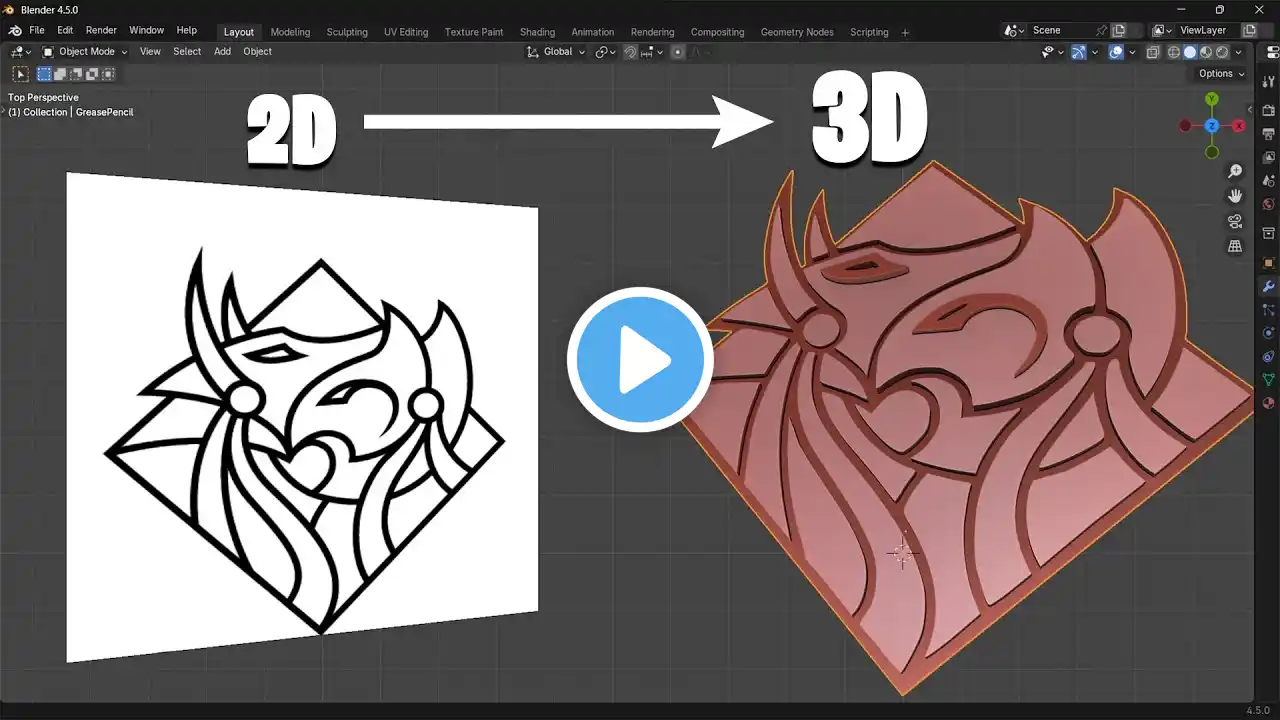The image size is (1280, 720).
Task: Click the red X axis gizmo
Action: point(1239,126)
